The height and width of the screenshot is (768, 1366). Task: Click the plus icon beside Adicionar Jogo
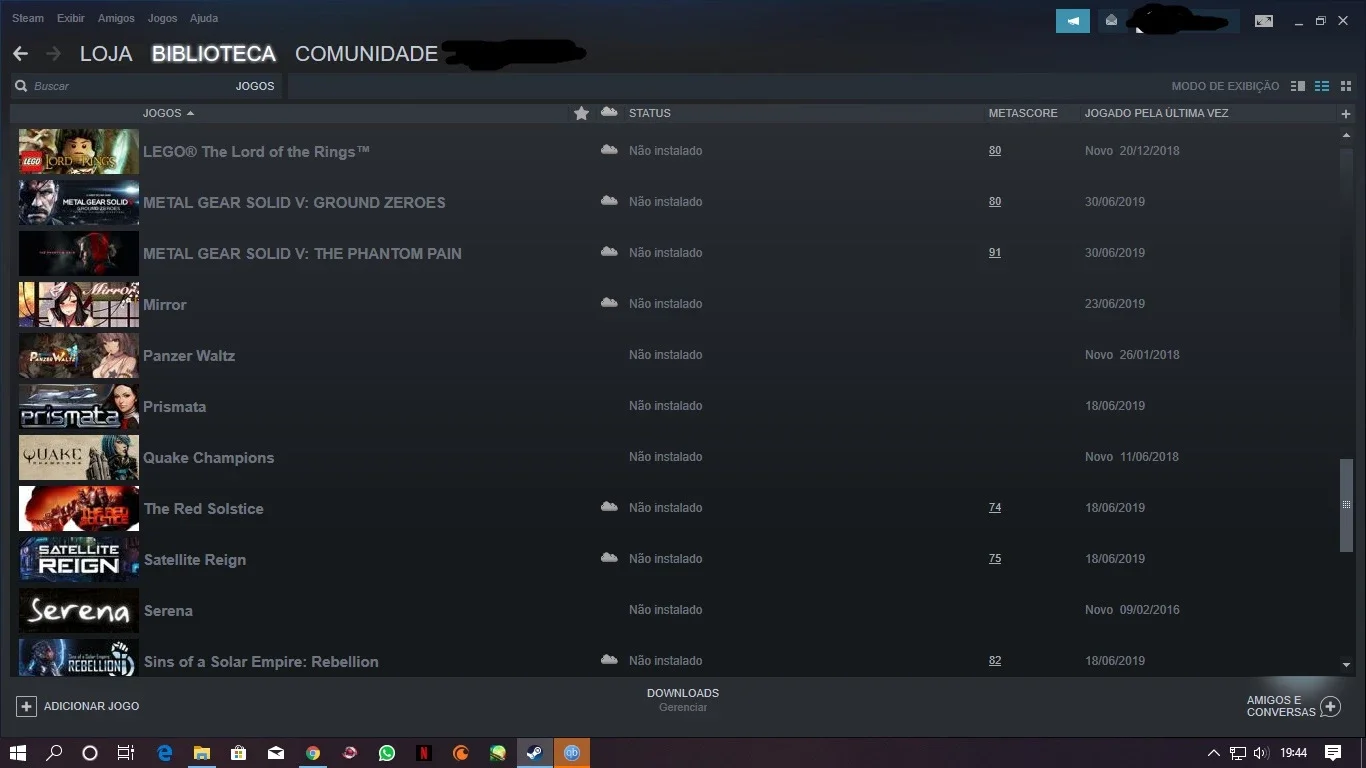[x=27, y=706]
